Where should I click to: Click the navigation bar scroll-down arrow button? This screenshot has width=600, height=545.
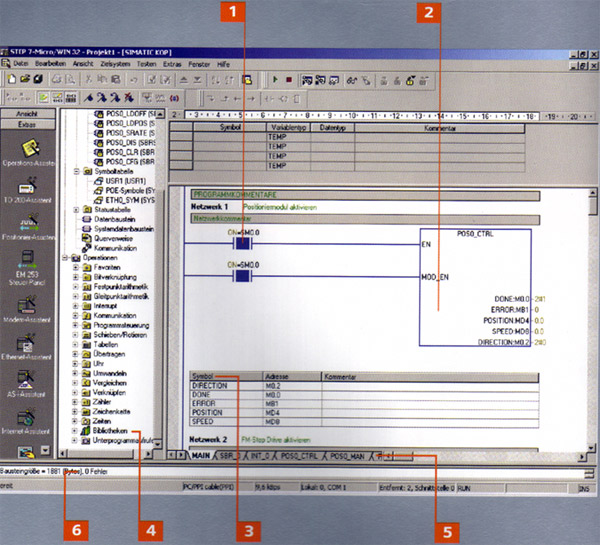pyautogui.click(x=45, y=450)
